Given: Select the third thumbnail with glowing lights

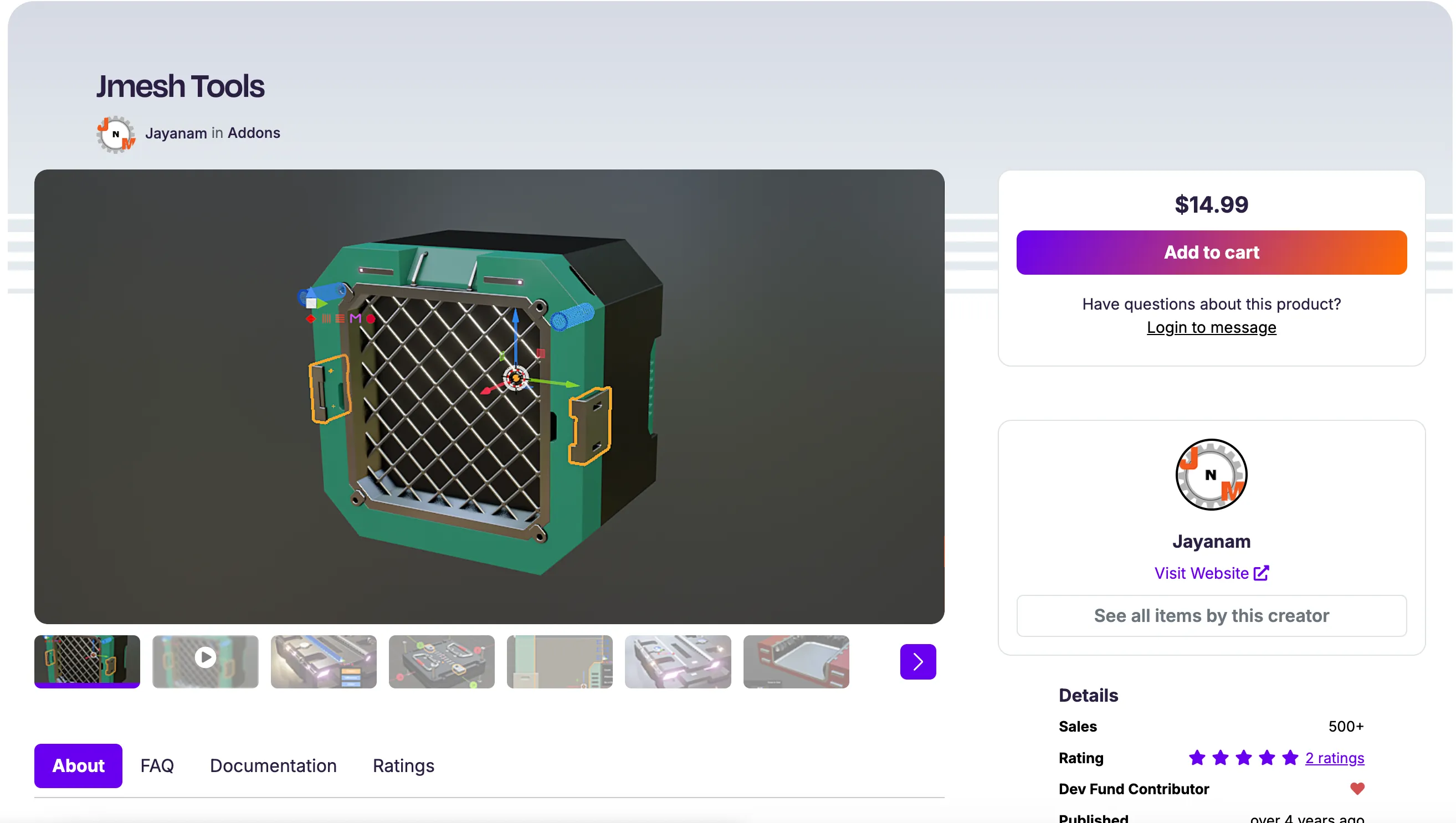Looking at the screenshot, I should click(324, 661).
